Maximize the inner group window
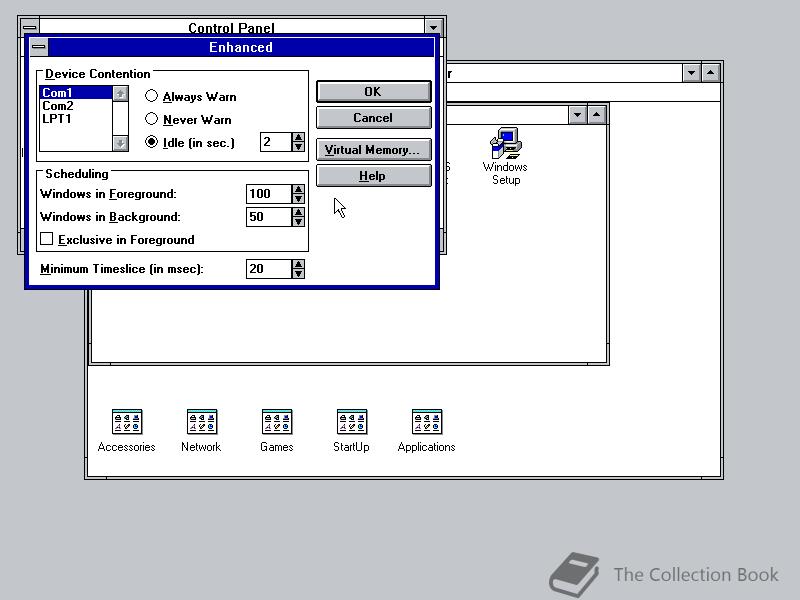The width and height of the screenshot is (800, 600). coord(596,115)
